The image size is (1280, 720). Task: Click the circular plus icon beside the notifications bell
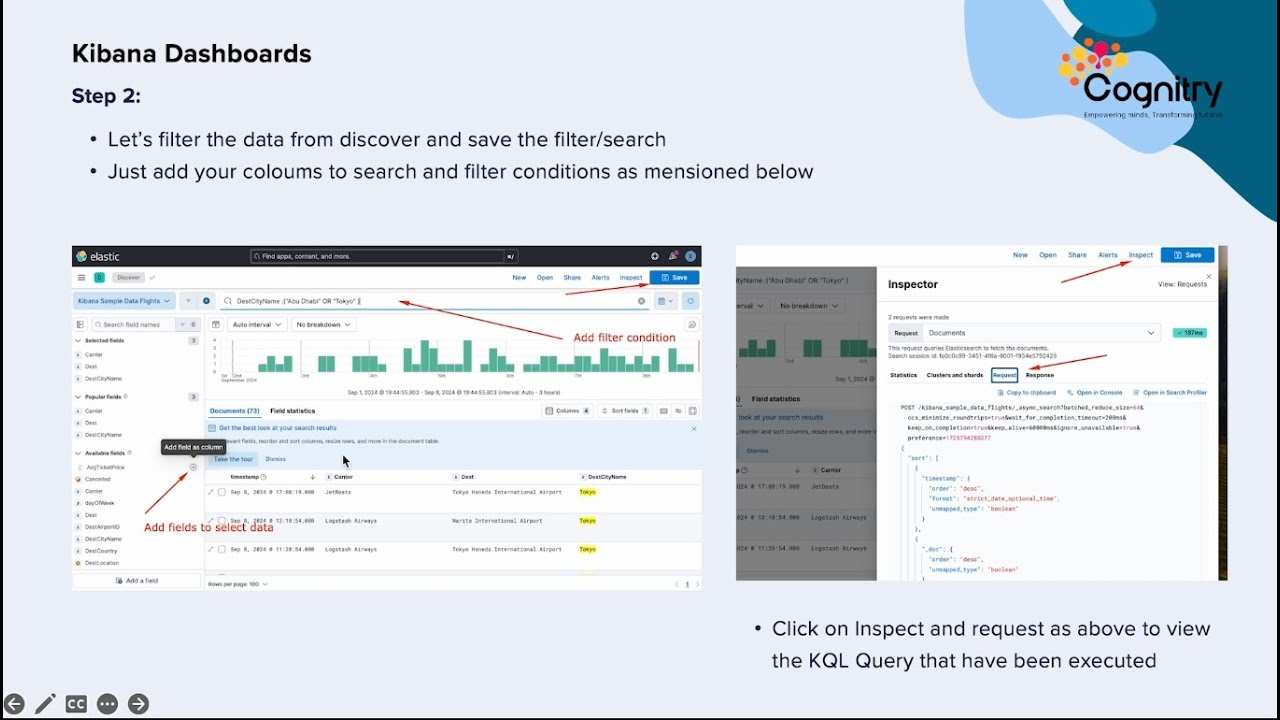655,256
